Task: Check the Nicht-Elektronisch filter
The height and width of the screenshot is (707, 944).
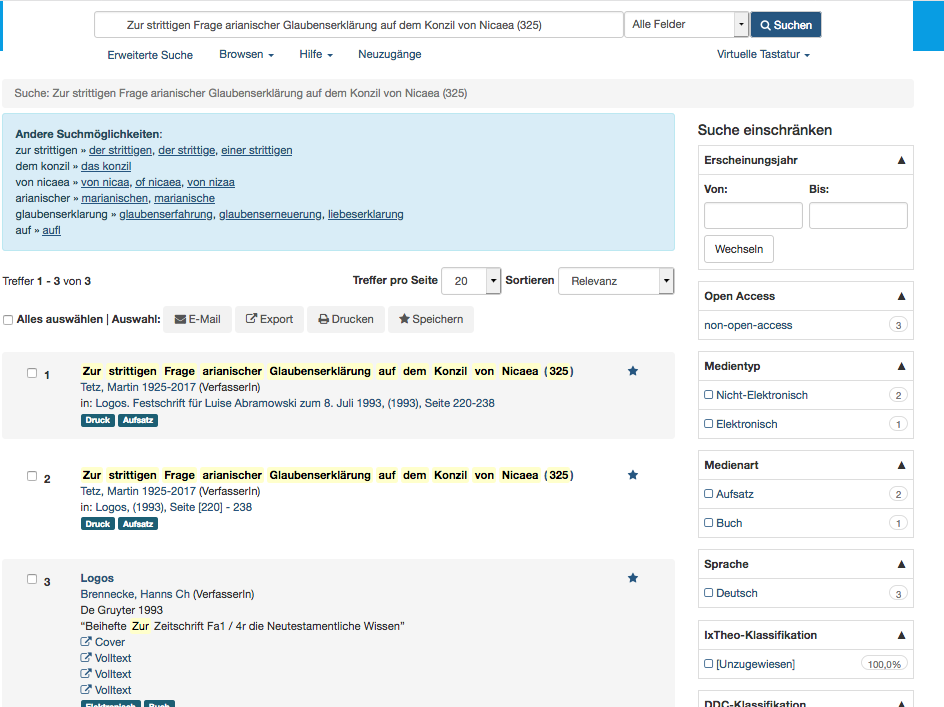Action: [x=709, y=395]
